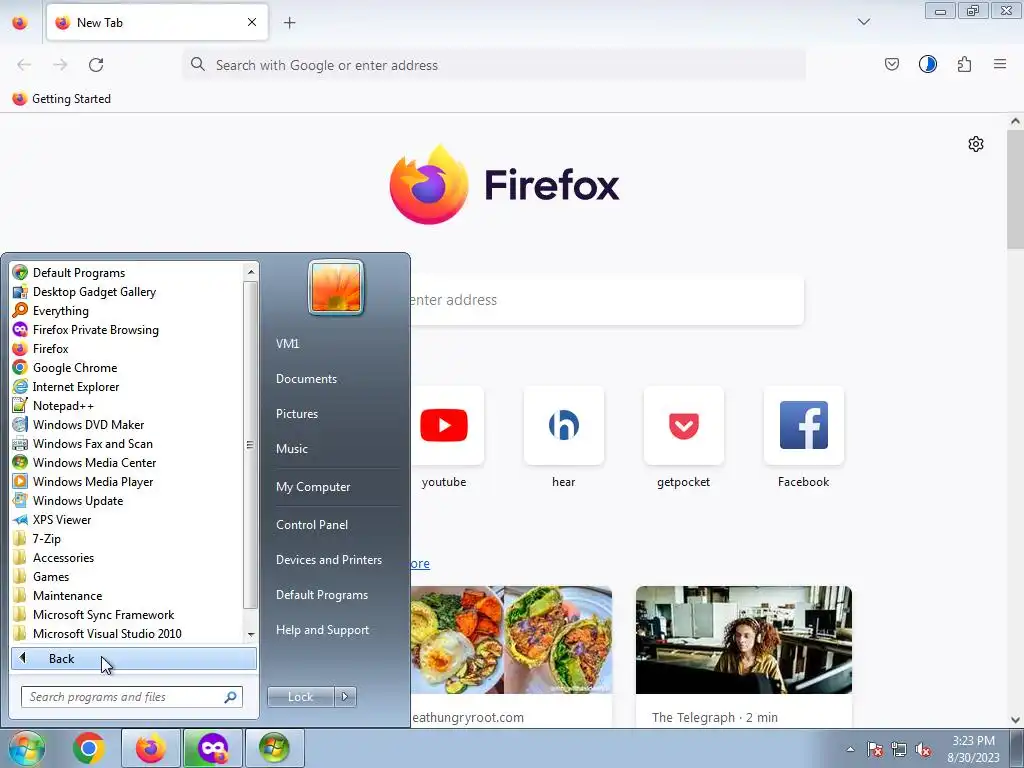The image size is (1024, 768).
Task: Open eathungryroot.com food article card
Action: 511,656
